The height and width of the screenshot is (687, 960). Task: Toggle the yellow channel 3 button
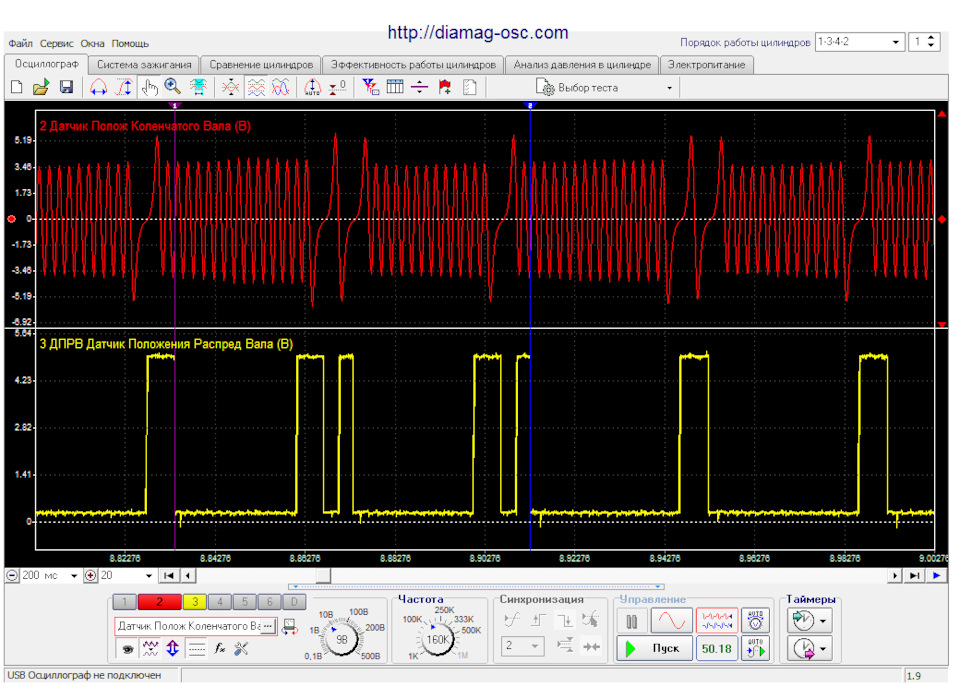click(195, 602)
